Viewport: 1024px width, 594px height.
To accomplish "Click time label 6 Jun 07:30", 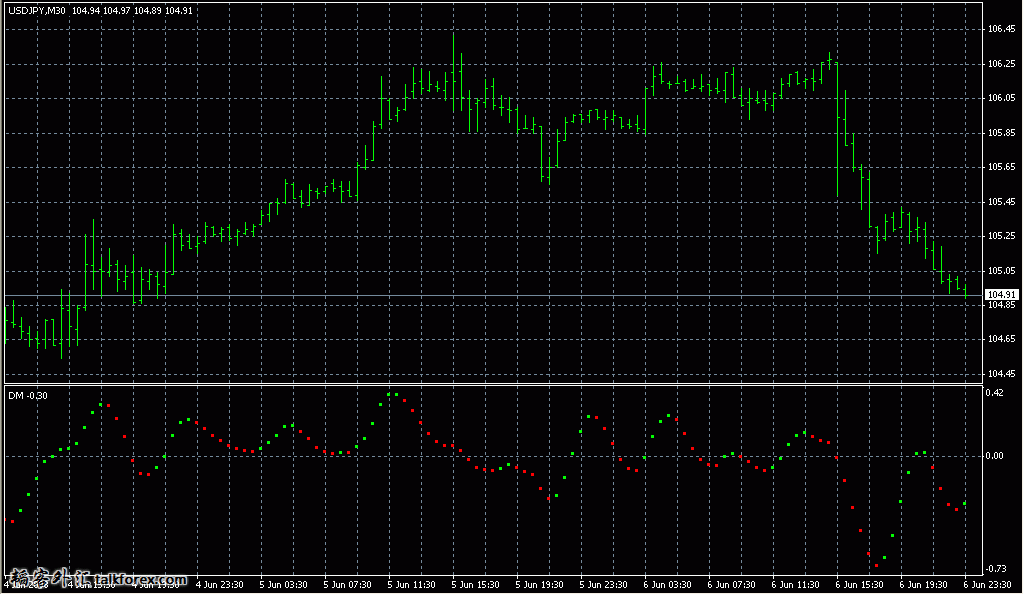I will coord(731,585).
